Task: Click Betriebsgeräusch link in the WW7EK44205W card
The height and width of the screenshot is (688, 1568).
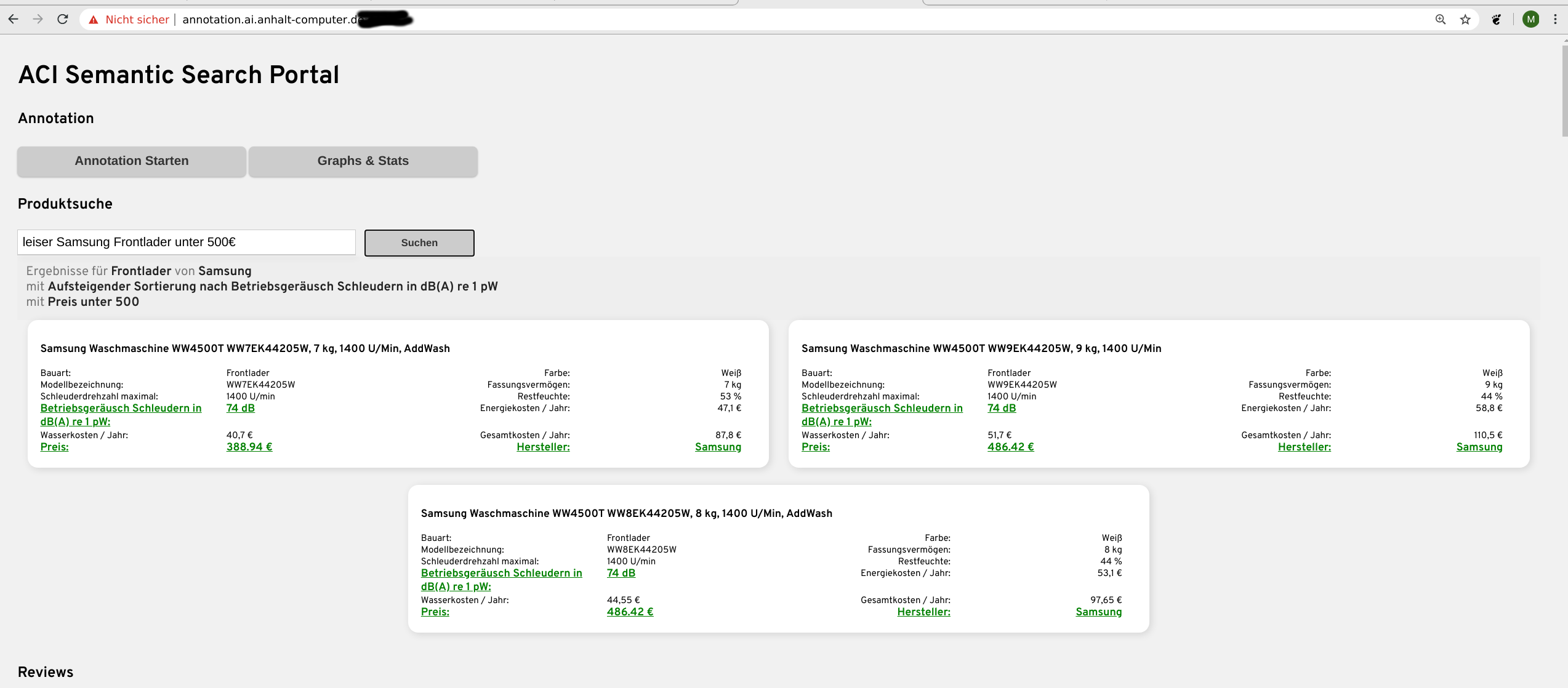Action: point(121,415)
